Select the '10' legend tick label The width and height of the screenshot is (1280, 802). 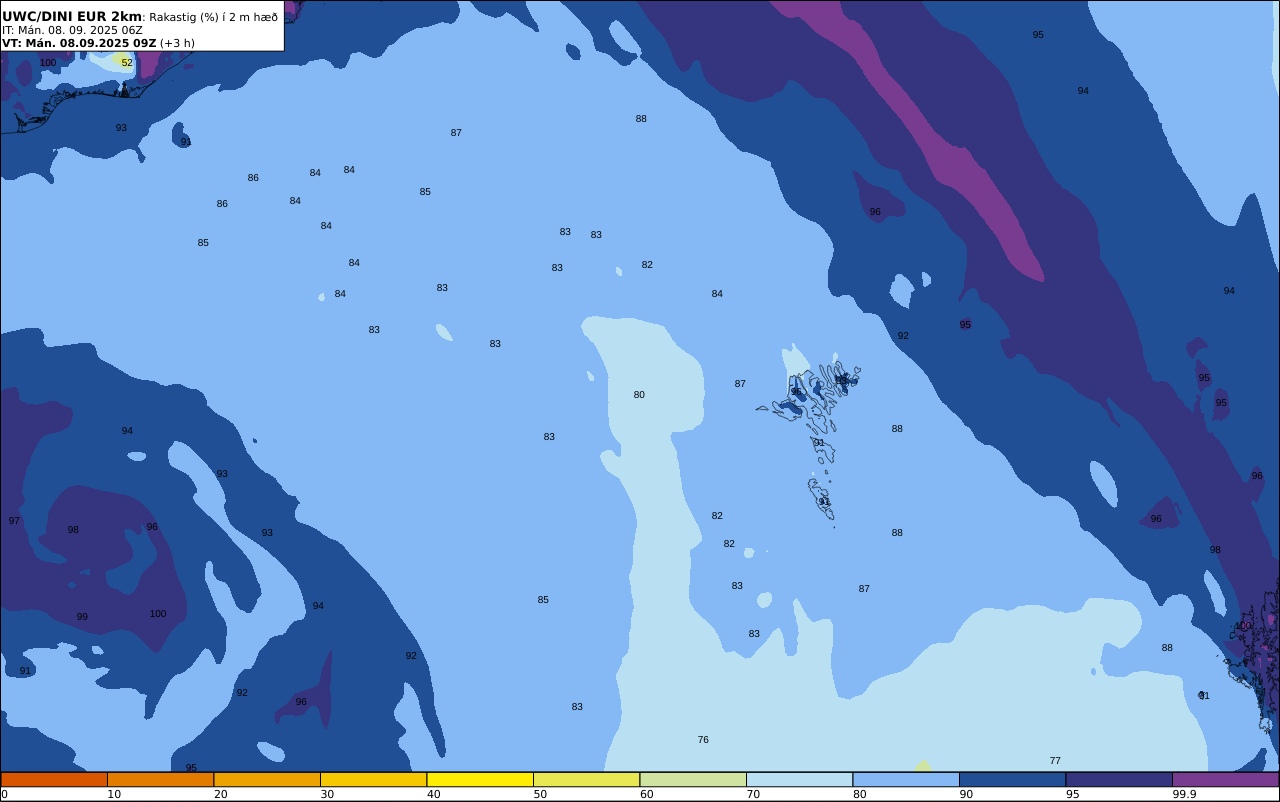(x=114, y=794)
